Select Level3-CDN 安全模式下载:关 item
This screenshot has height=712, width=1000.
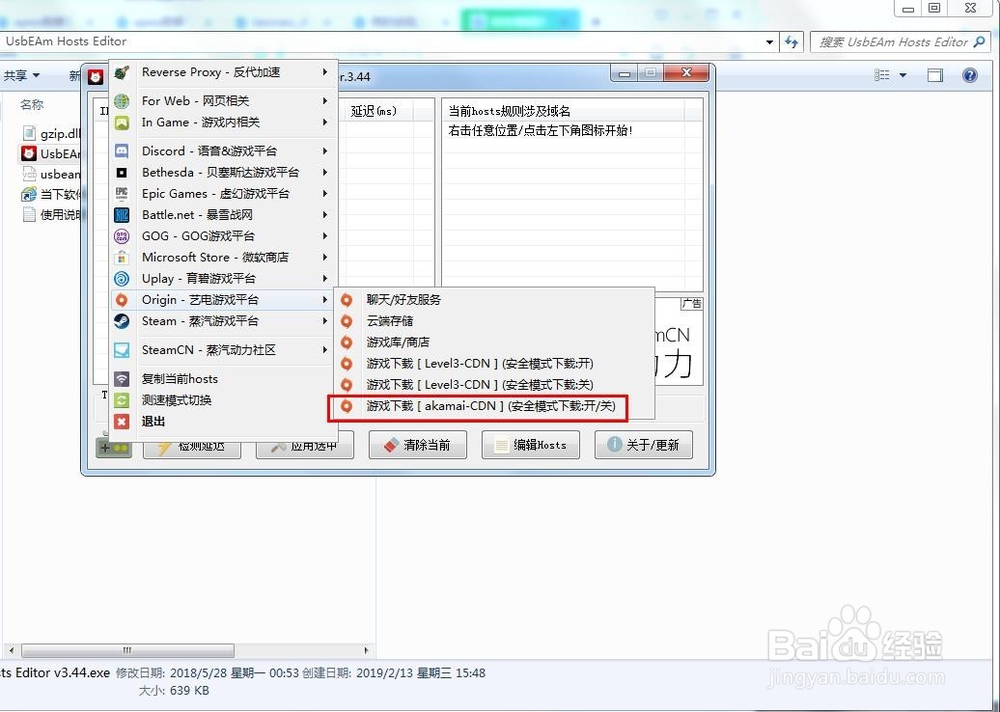[x=494, y=385]
